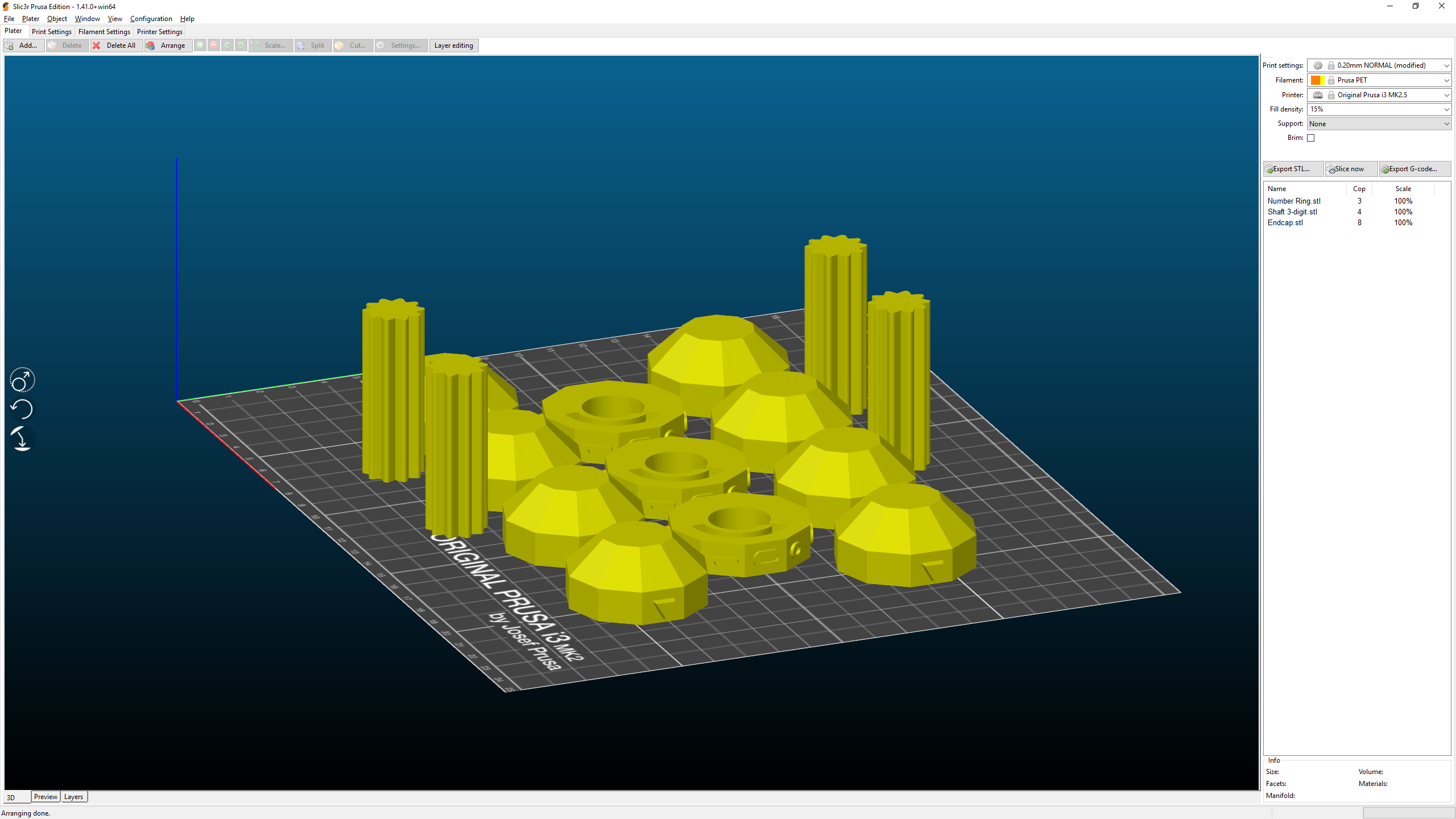The width and height of the screenshot is (1456, 819).
Task: Click the Export G-code button
Action: [x=1414, y=169]
